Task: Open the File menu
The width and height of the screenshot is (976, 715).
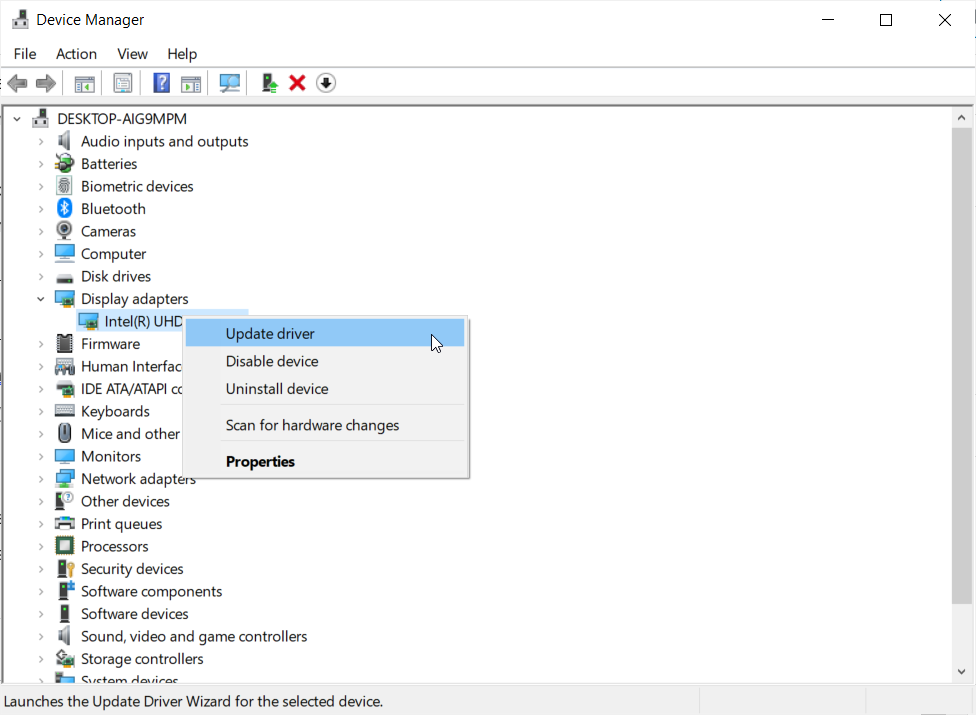Action: click(x=25, y=54)
